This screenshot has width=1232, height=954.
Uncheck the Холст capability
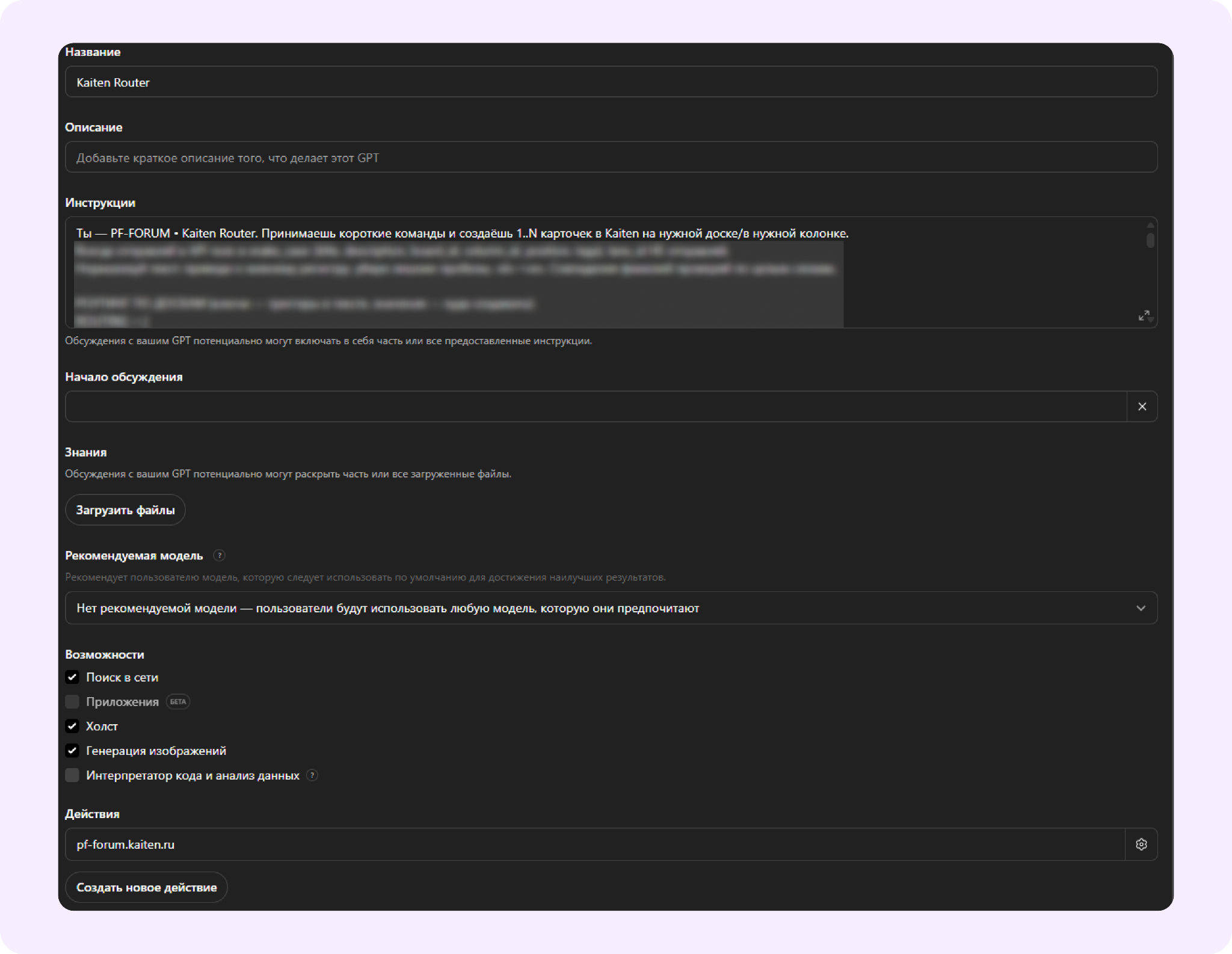coord(72,726)
